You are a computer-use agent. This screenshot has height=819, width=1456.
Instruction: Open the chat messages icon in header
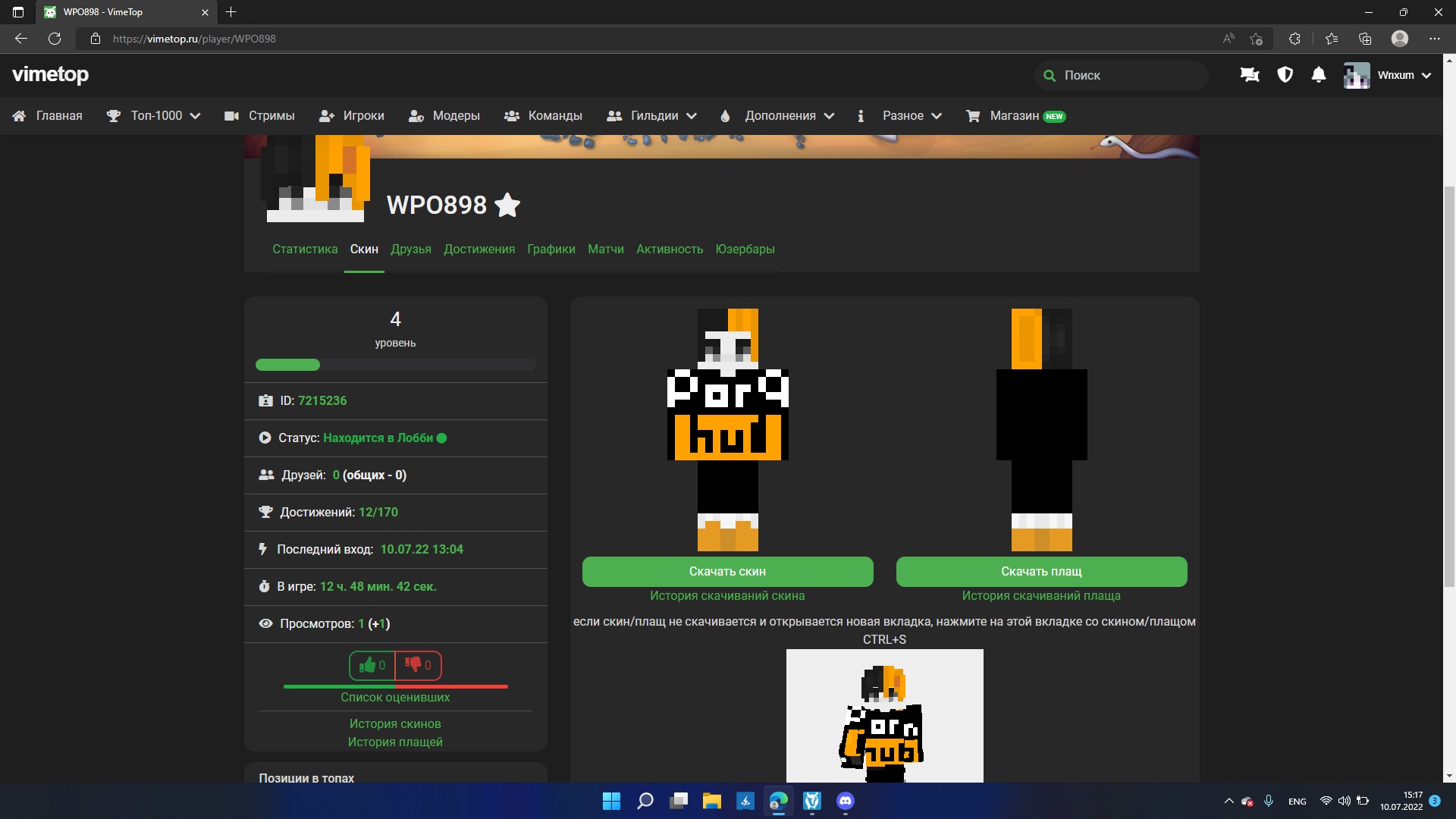(x=1249, y=75)
